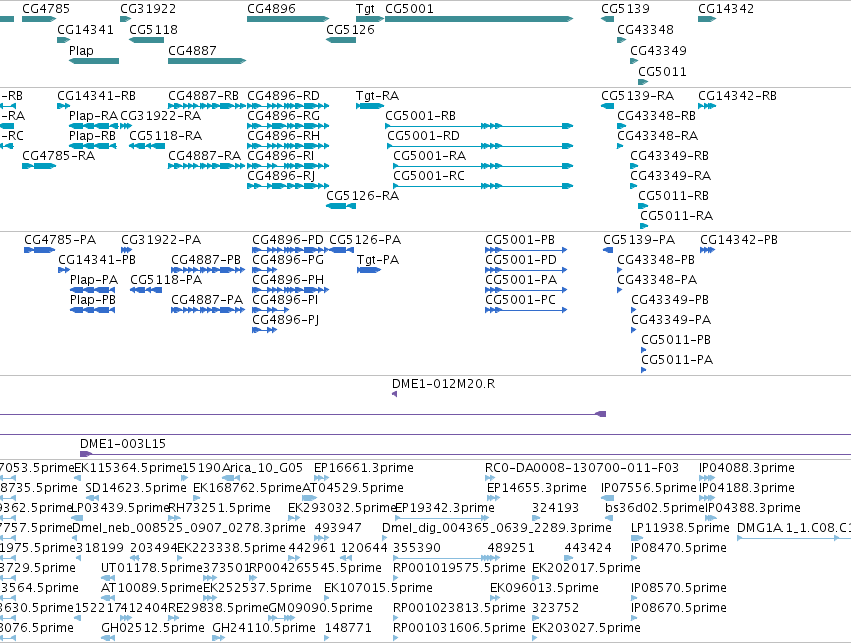The image size is (851, 643).
Task: Click the CG14342-RB transcript label
Action: (x=738, y=96)
